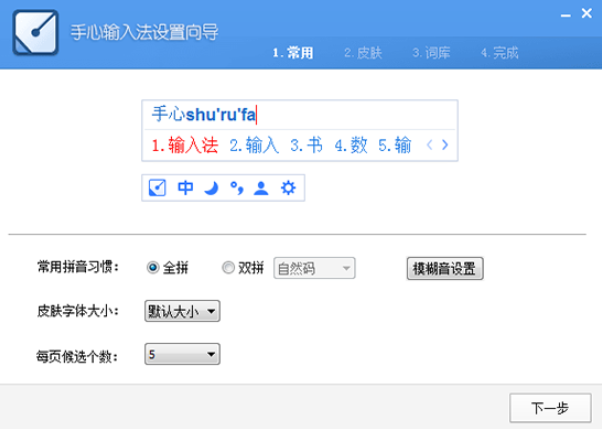Switch to the 3. 词库 step tab
Viewport: 602px width, 429px height.
pos(430,52)
